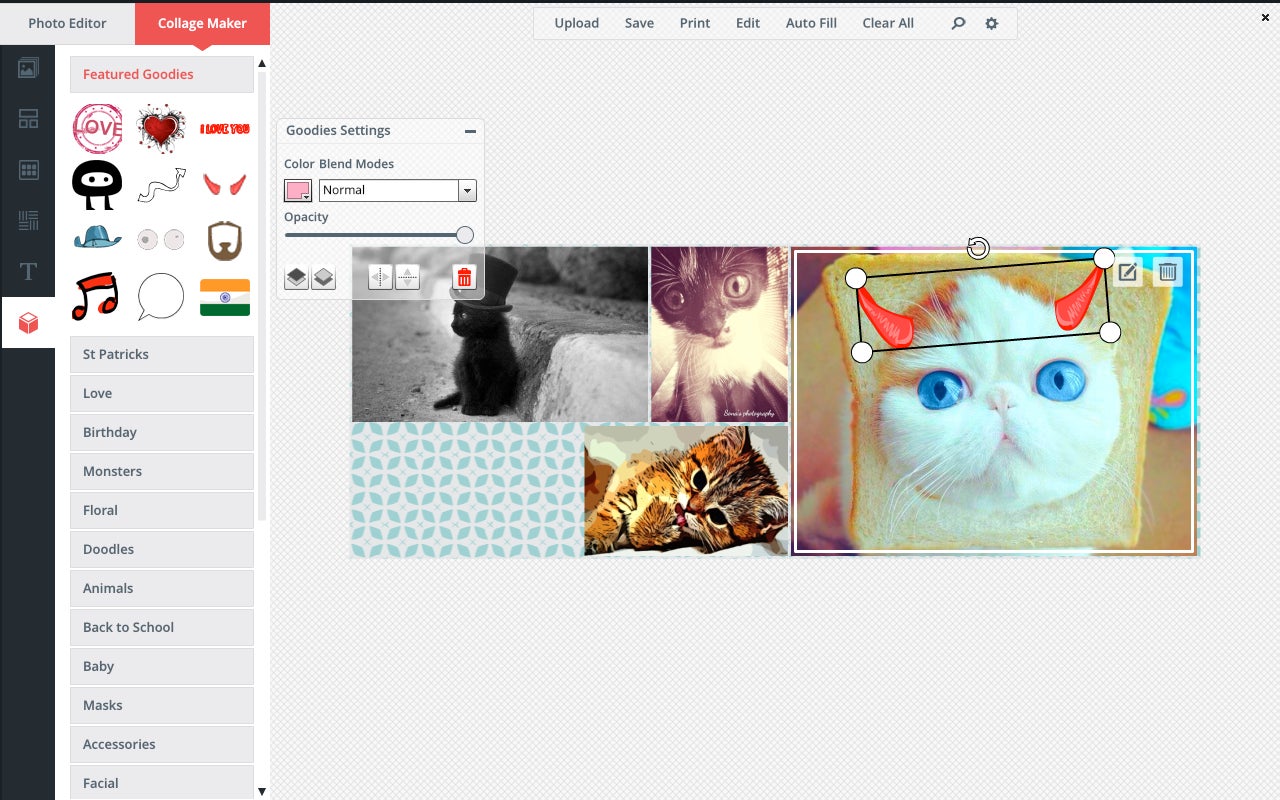The height and width of the screenshot is (800, 1280).
Task: Open the Goodies panel via red cube icon
Action: [28, 322]
